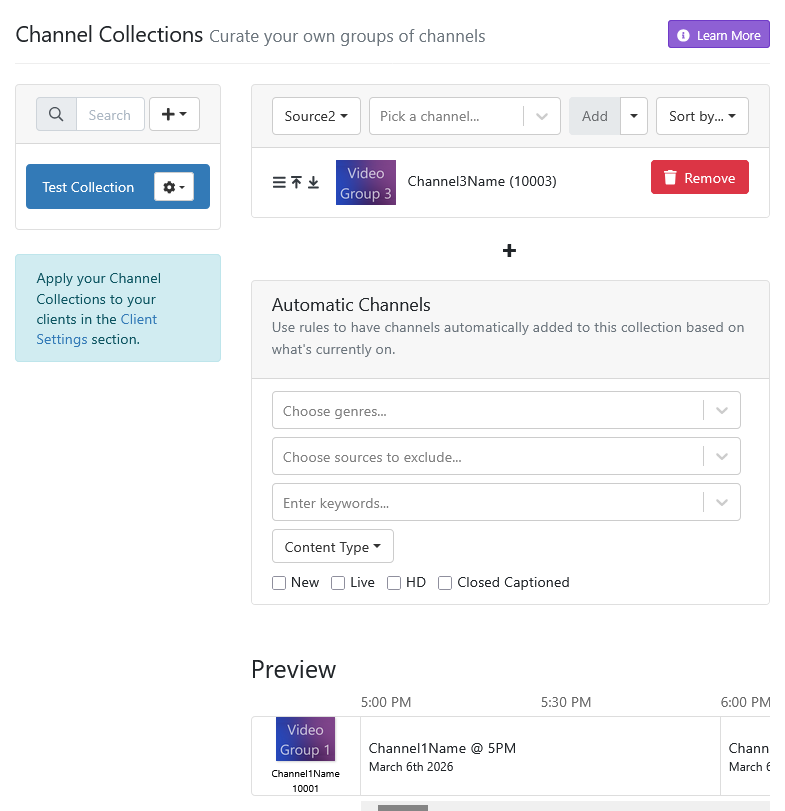Expand the Choose genres selector
Viewport: 785px width, 811px height.
tap(722, 411)
